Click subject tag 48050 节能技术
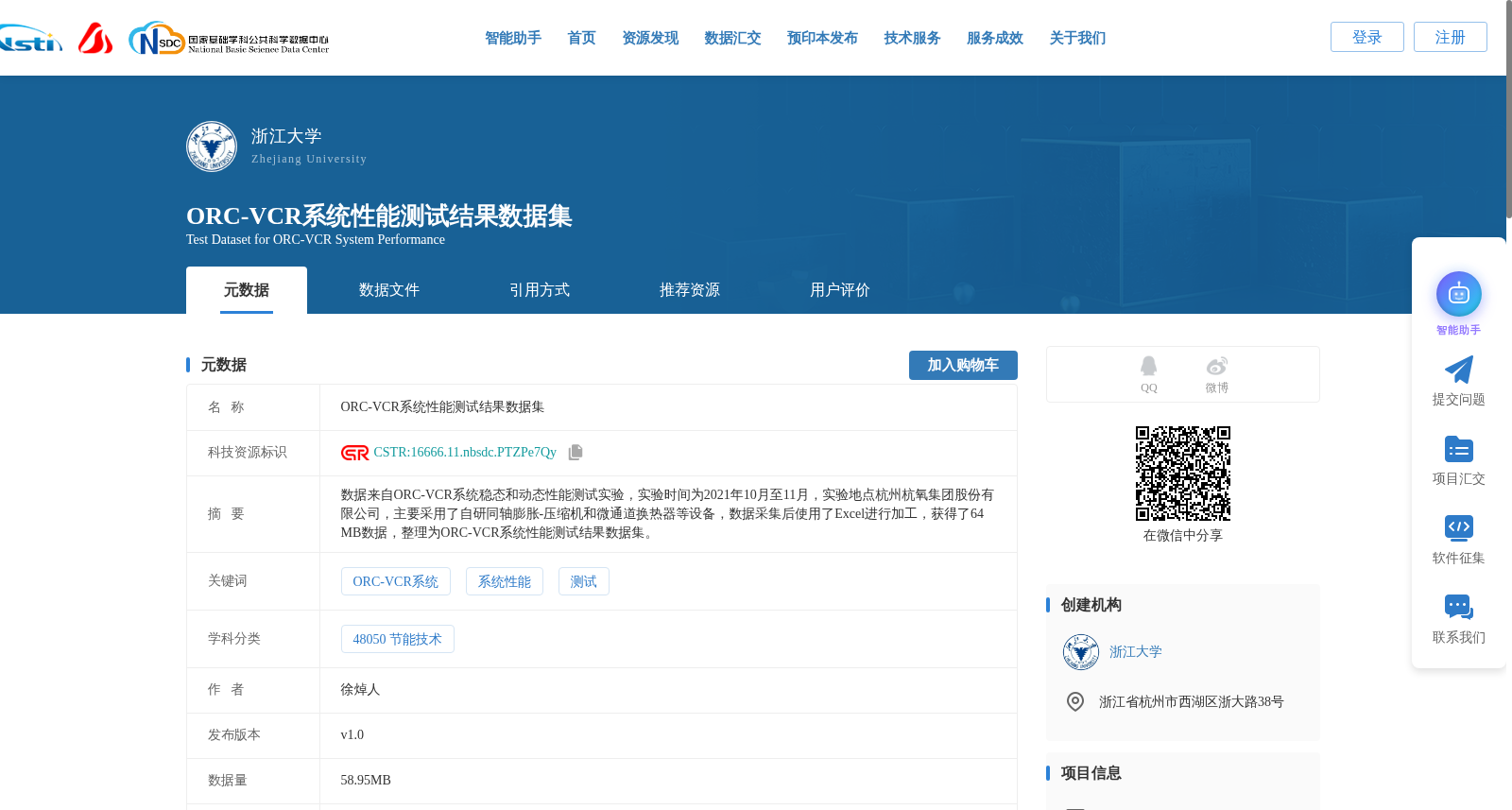This screenshot has width=1512, height=810. point(398,639)
